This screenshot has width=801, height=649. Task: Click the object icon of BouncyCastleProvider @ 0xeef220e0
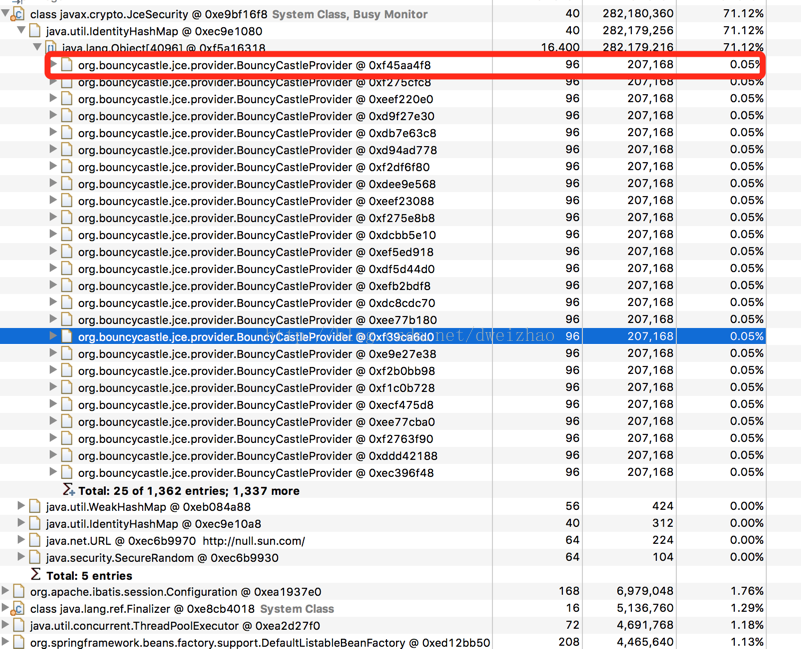tap(66, 99)
